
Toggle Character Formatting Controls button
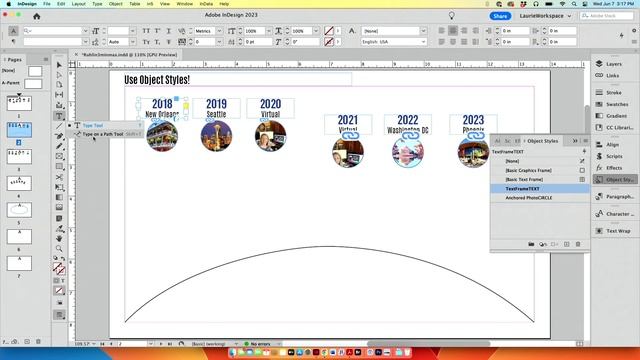tap(13, 31)
